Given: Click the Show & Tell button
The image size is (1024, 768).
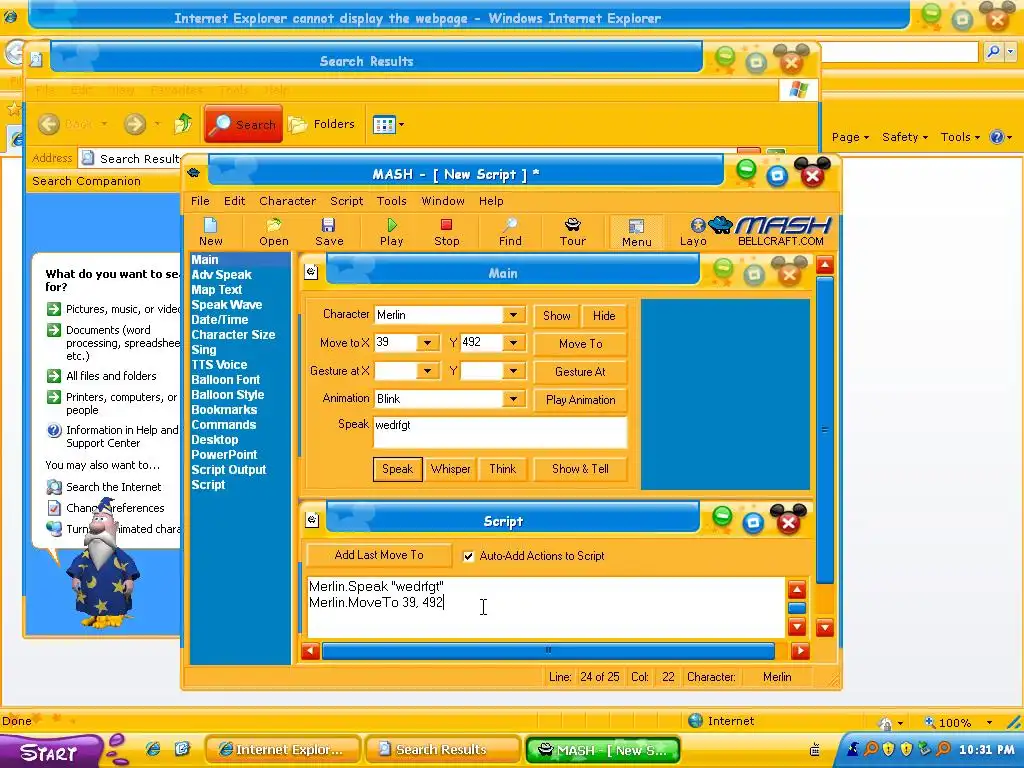Looking at the screenshot, I should click(x=581, y=469).
